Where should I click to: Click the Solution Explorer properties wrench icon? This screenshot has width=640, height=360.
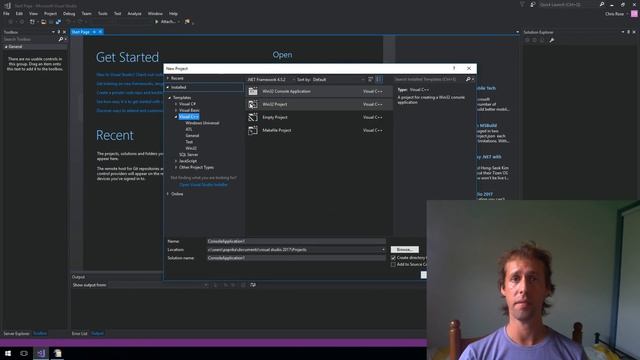click(x=552, y=40)
